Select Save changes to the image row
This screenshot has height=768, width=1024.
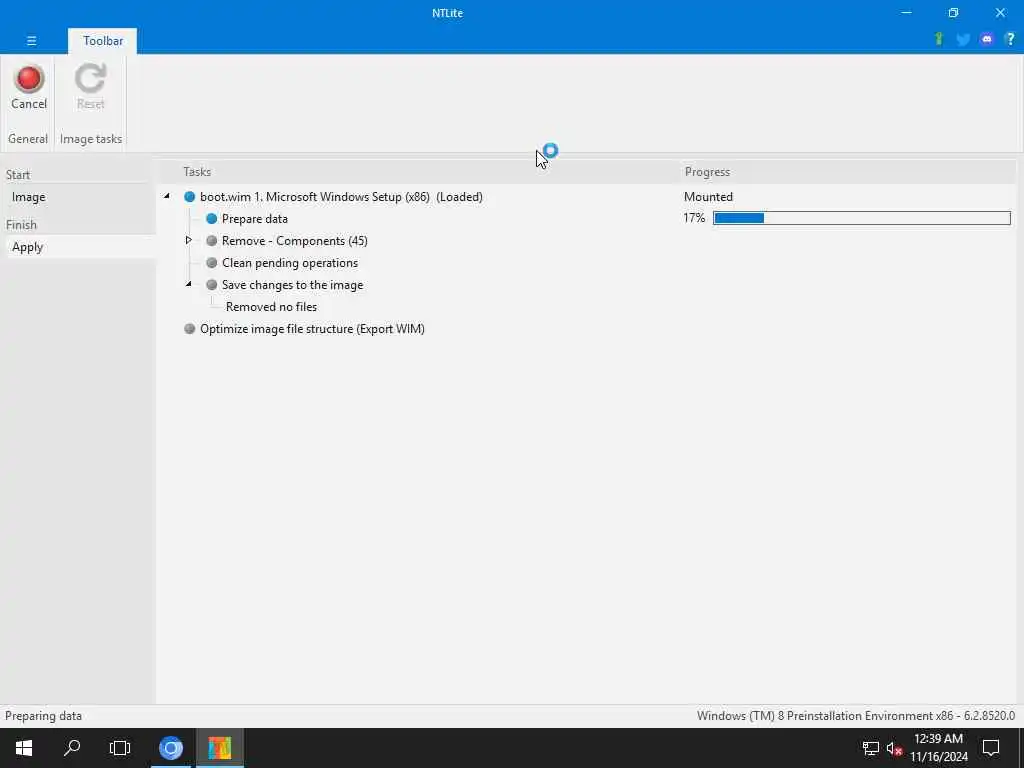293,285
